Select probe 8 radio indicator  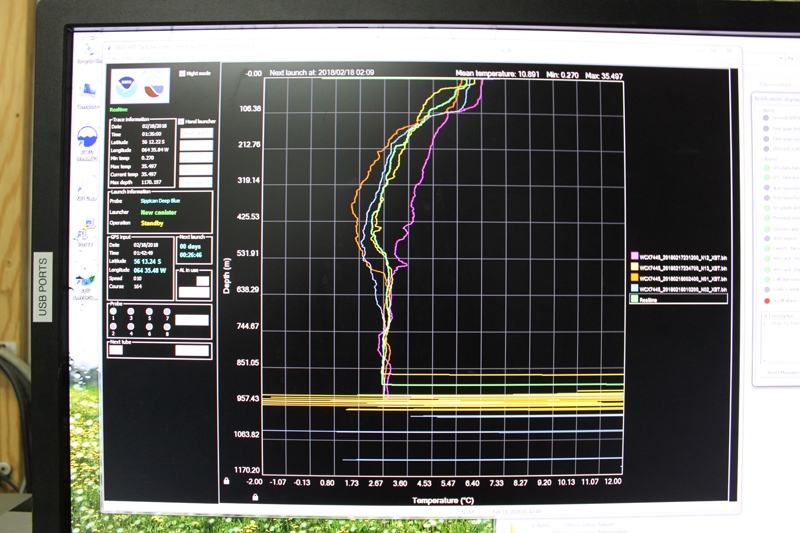point(166,327)
